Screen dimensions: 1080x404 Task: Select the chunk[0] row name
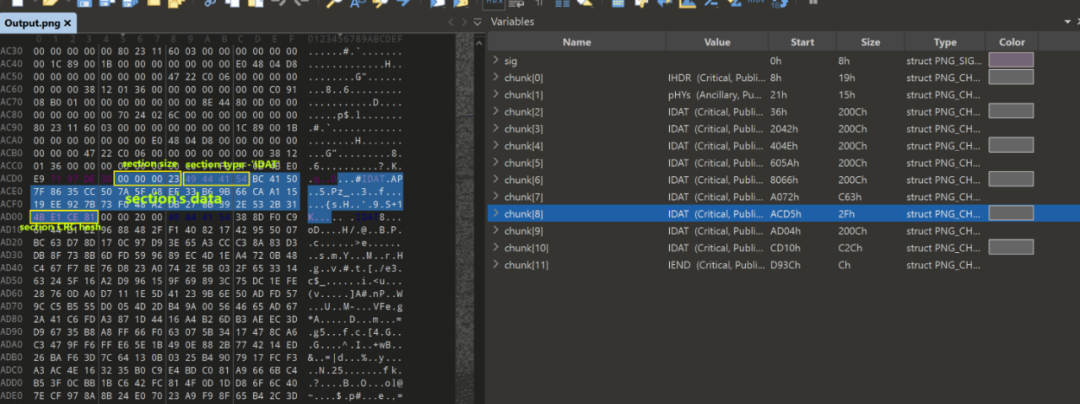523,77
